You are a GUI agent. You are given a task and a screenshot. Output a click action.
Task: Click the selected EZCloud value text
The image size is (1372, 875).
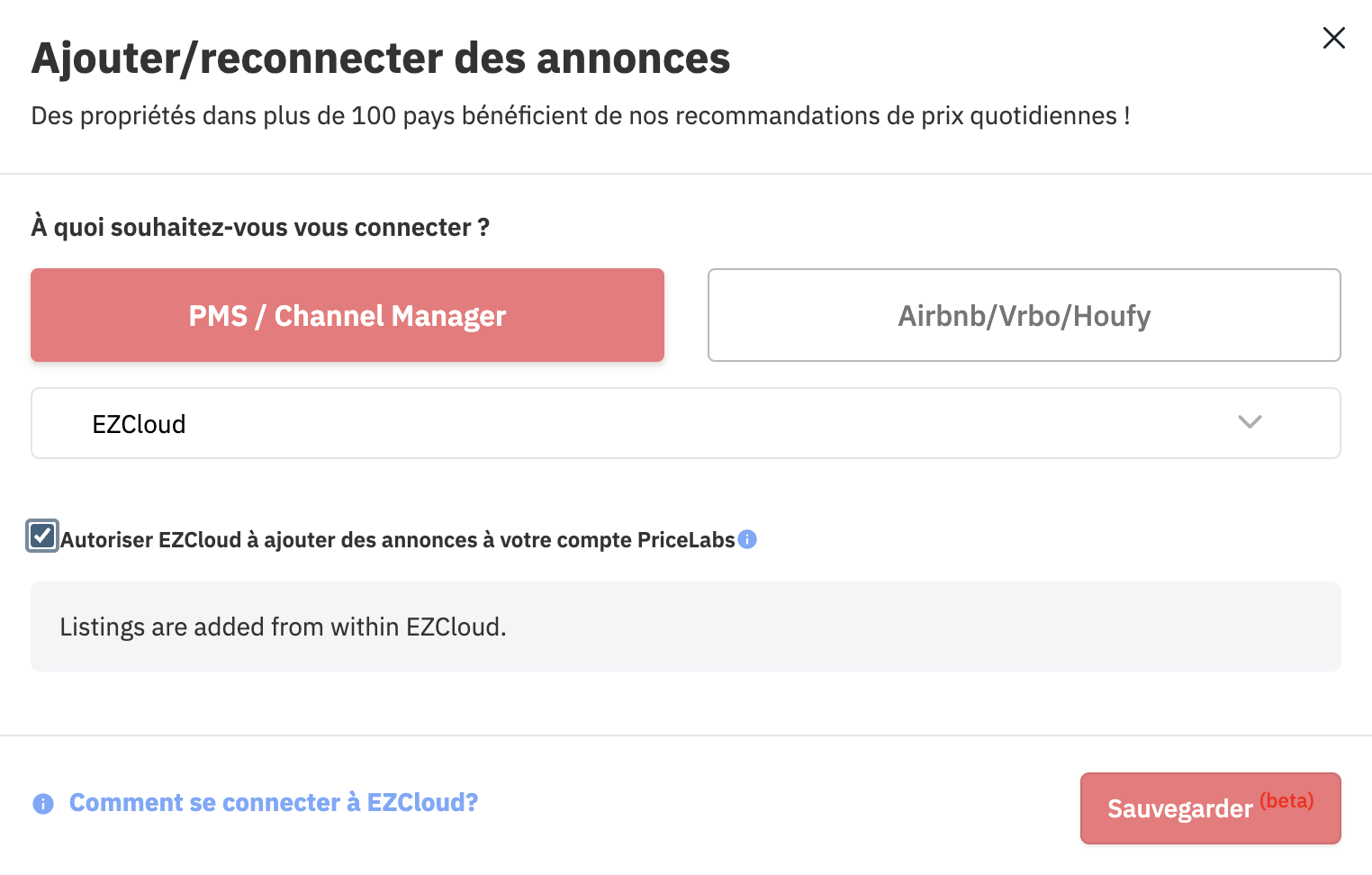coord(139,424)
